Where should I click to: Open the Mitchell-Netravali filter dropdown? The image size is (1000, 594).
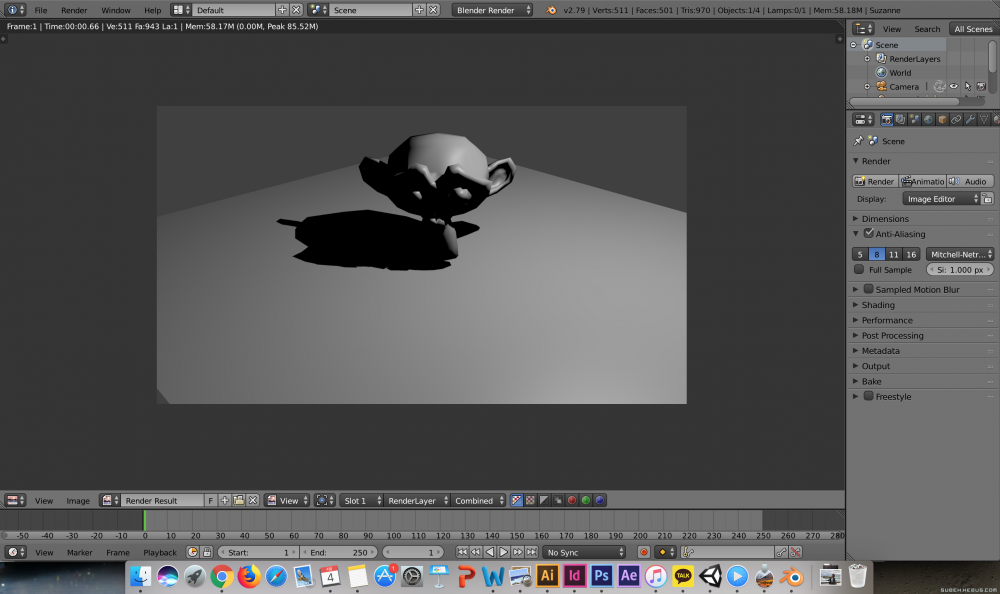[960, 254]
